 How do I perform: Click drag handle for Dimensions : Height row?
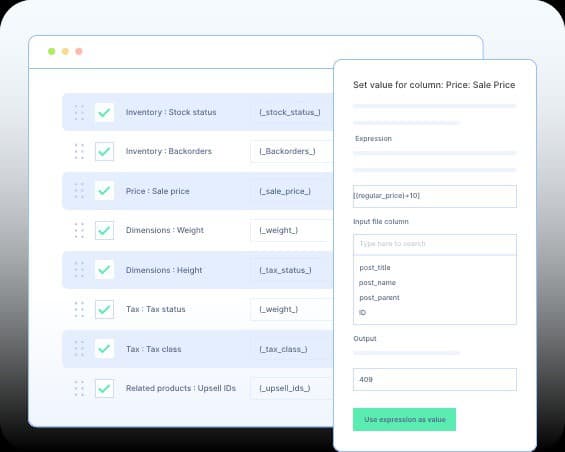point(79,270)
